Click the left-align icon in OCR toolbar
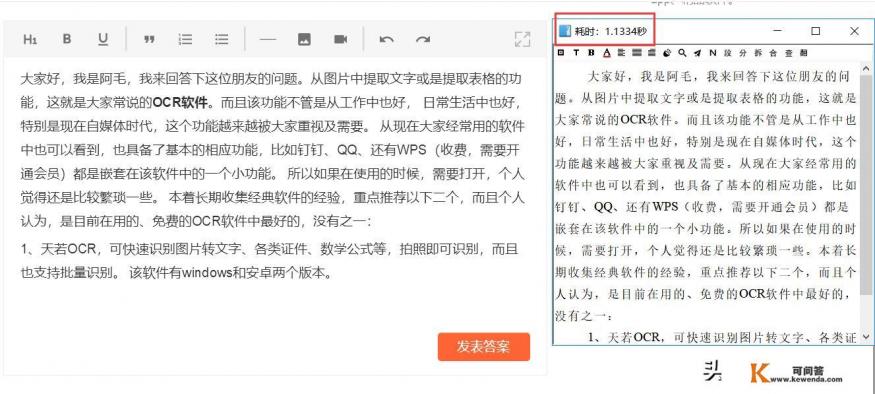This screenshot has height=394, width=875. pyautogui.click(x=622, y=52)
